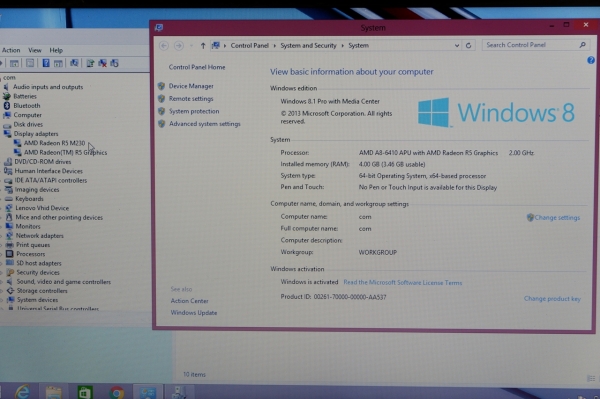This screenshot has width=600, height=399.
Task: Click Control Panel breadcrumb segment
Action: [249, 46]
